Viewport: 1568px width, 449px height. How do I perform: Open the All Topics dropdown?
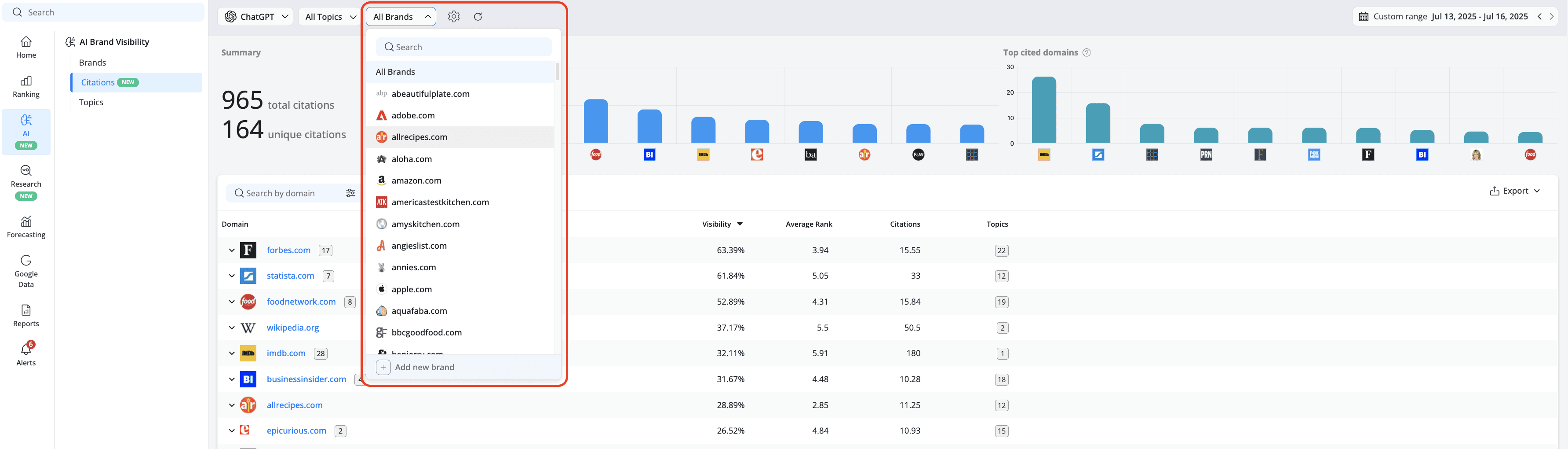[330, 16]
